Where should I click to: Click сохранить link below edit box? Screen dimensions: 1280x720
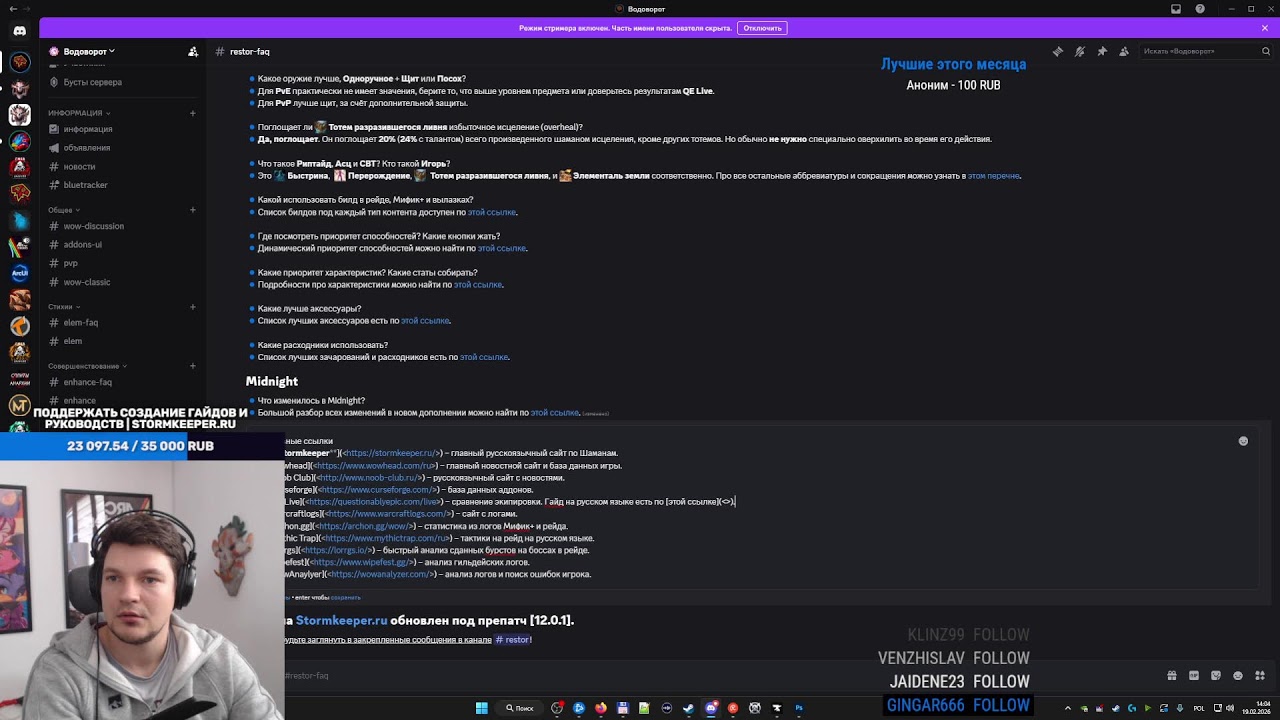[345, 597]
